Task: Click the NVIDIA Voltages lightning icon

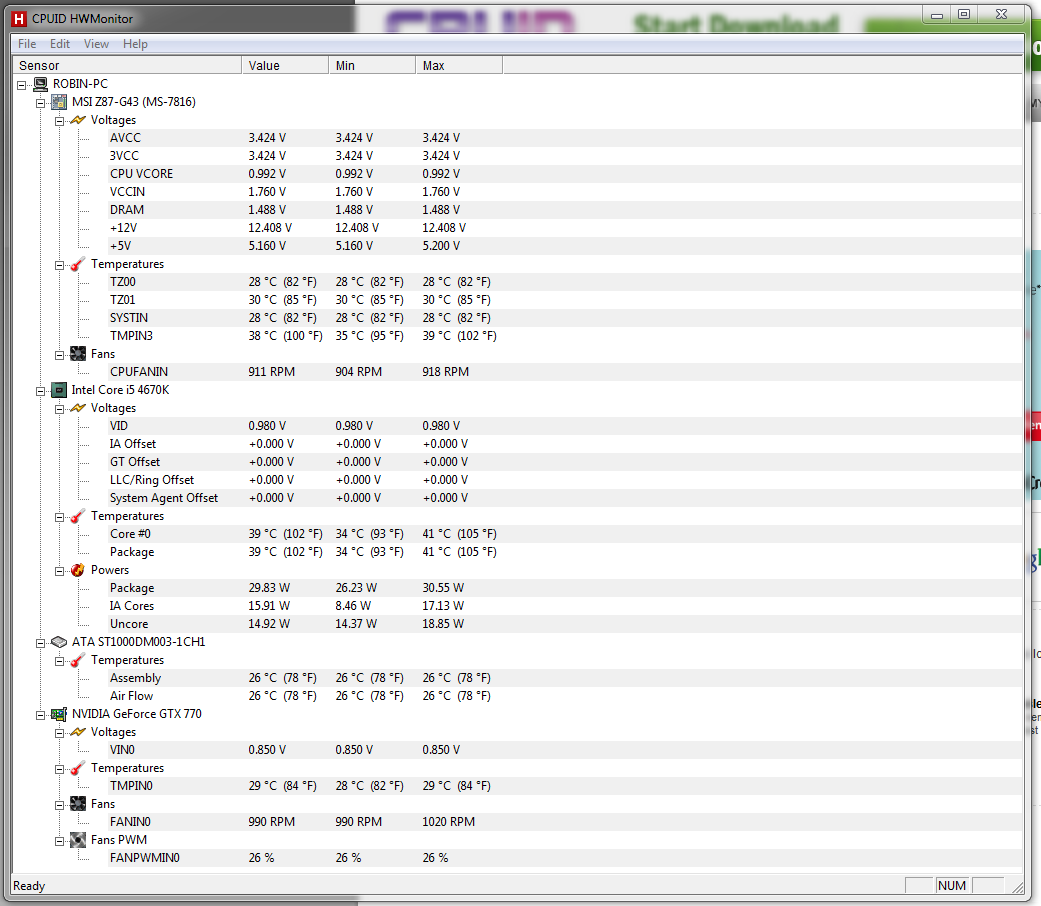Action: click(x=78, y=732)
